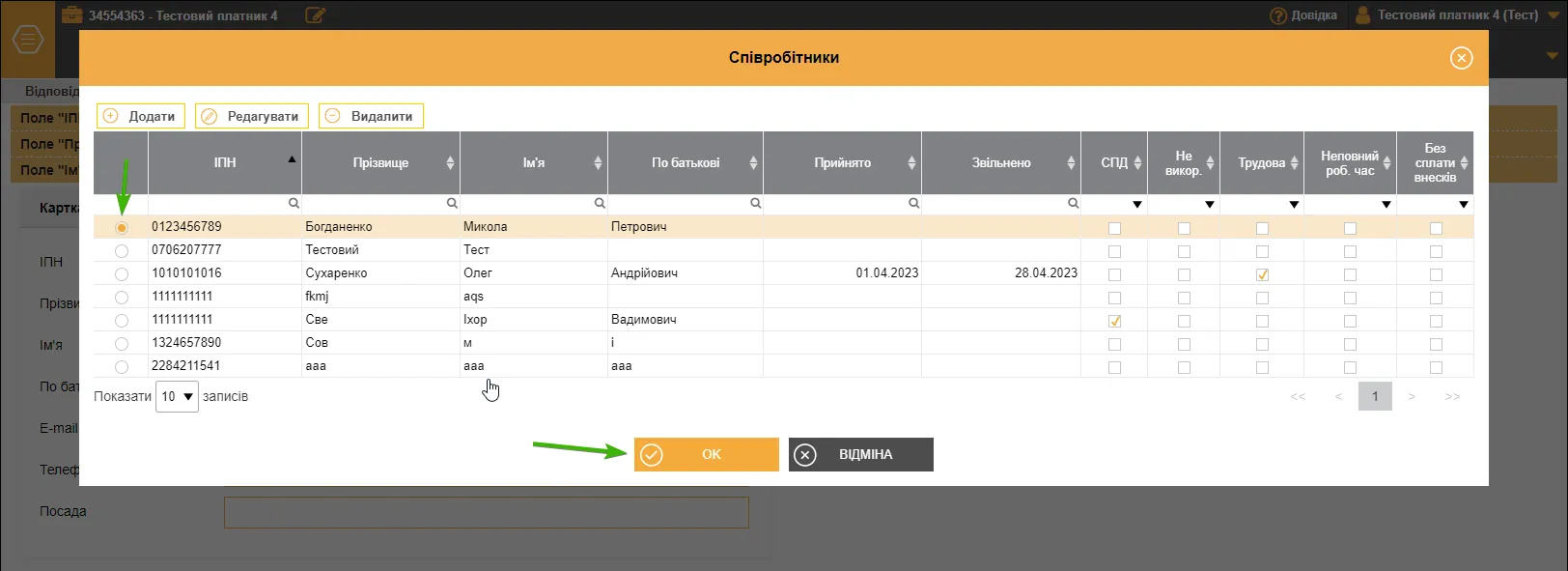This screenshot has height=571, width=1568.
Task: Sort by Прізвище column
Action: [x=450, y=163]
